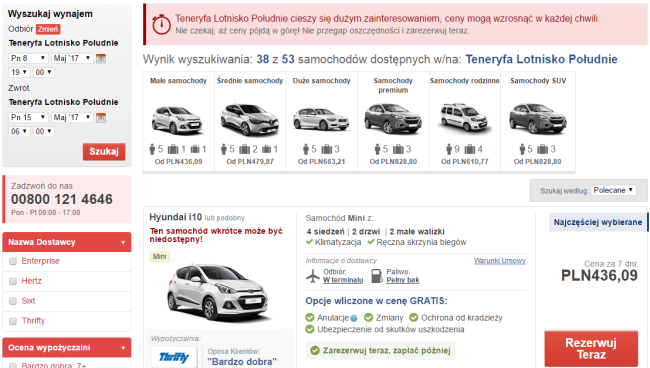Image resolution: width=650 pixels, height=368 pixels.
Task: Click the stopwatch icon in the alert banner
Action: pos(161,24)
